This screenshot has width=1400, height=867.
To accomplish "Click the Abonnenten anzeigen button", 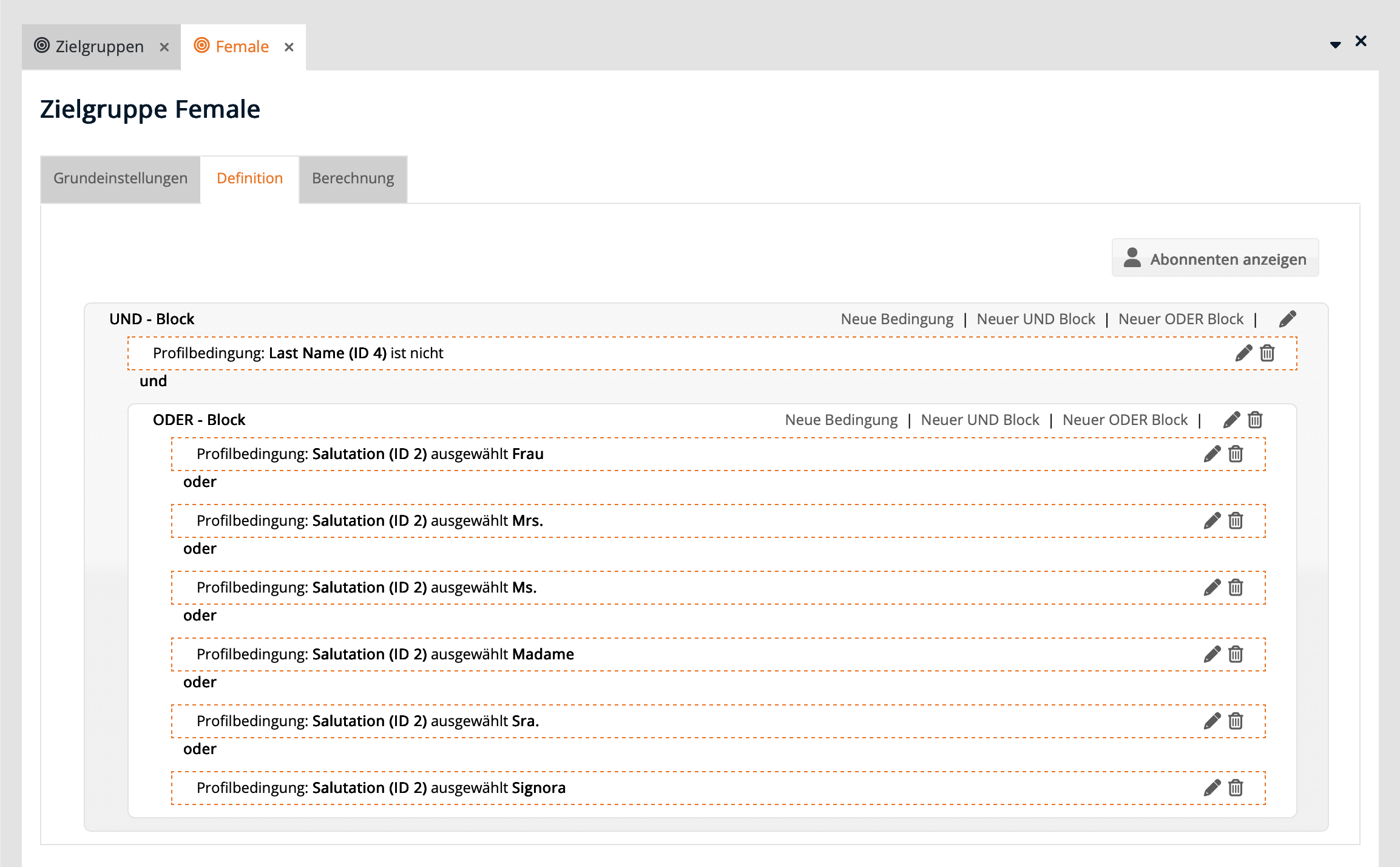I will click(1215, 259).
